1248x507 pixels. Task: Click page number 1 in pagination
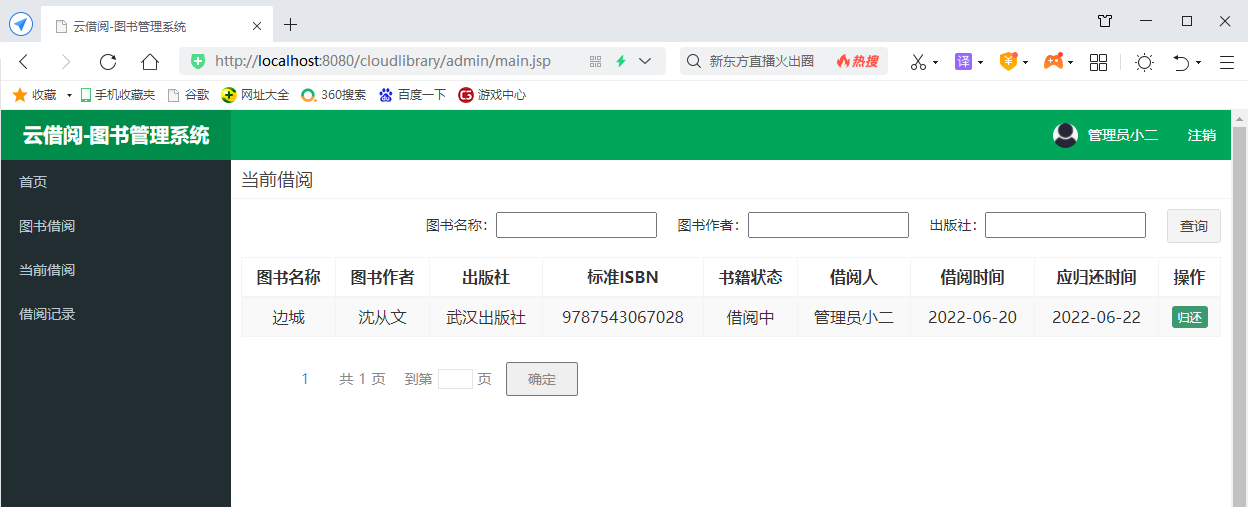[x=305, y=379]
